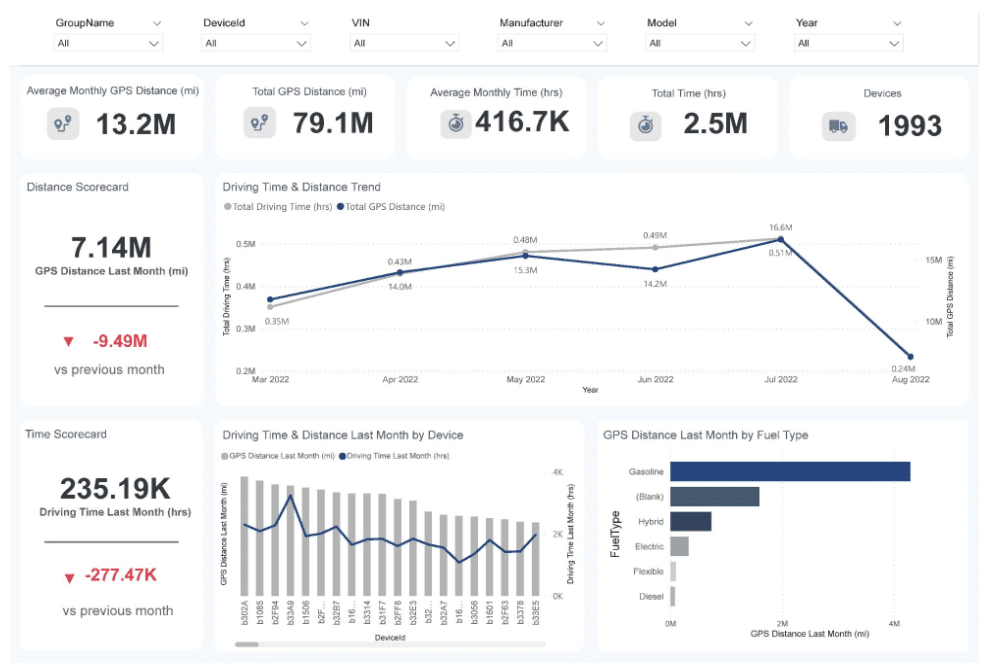Open the GroupName filter dropdown
This screenshot has width=994, height=666.
pyautogui.click(x=108, y=43)
